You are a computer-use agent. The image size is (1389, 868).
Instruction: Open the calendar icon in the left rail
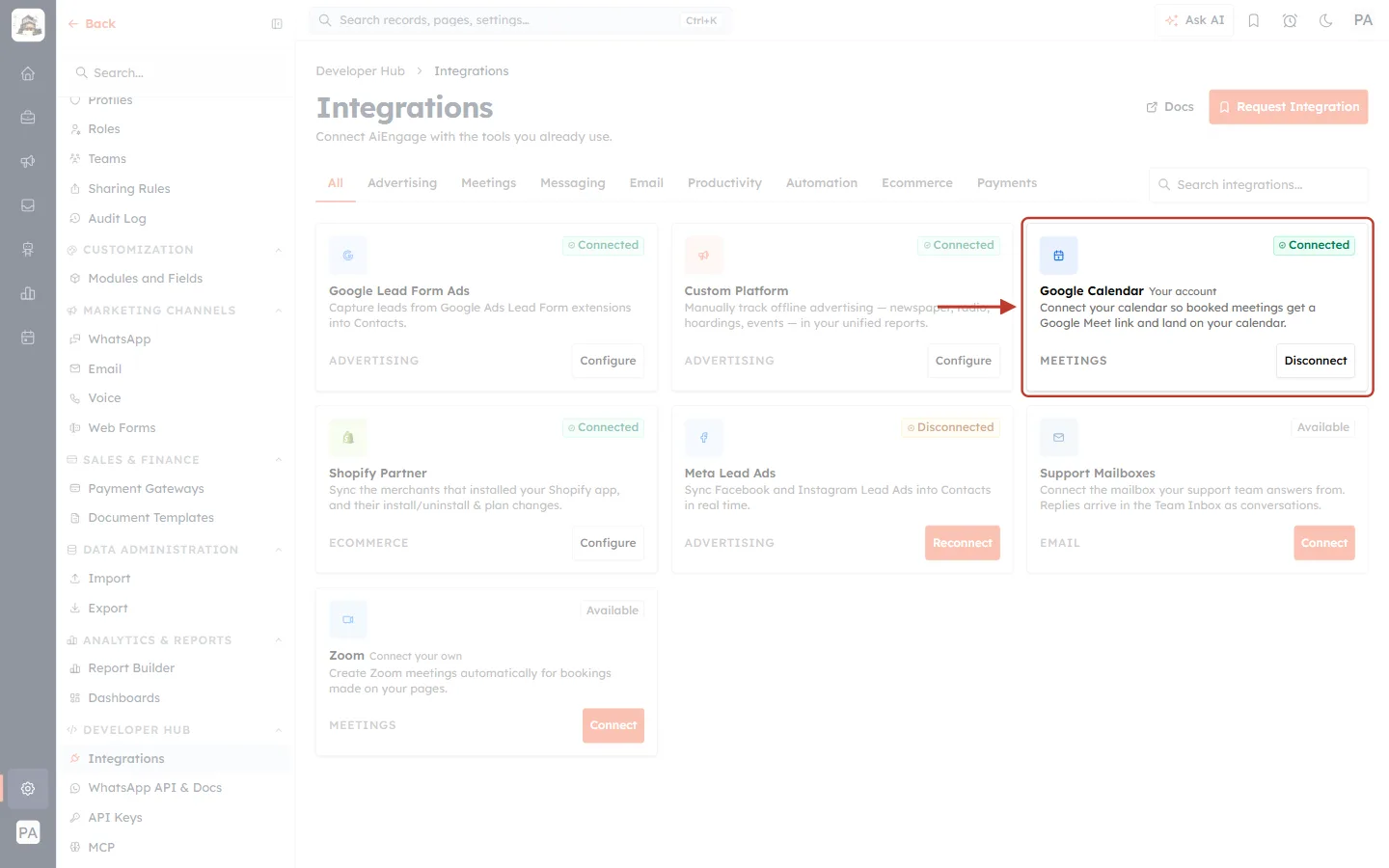pos(28,338)
